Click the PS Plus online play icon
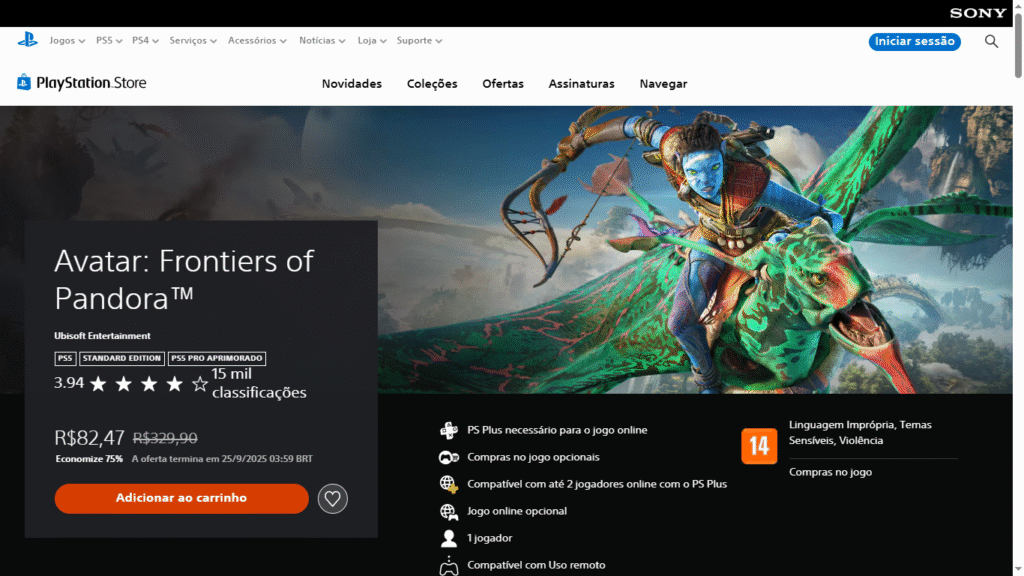 [x=449, y=430]
